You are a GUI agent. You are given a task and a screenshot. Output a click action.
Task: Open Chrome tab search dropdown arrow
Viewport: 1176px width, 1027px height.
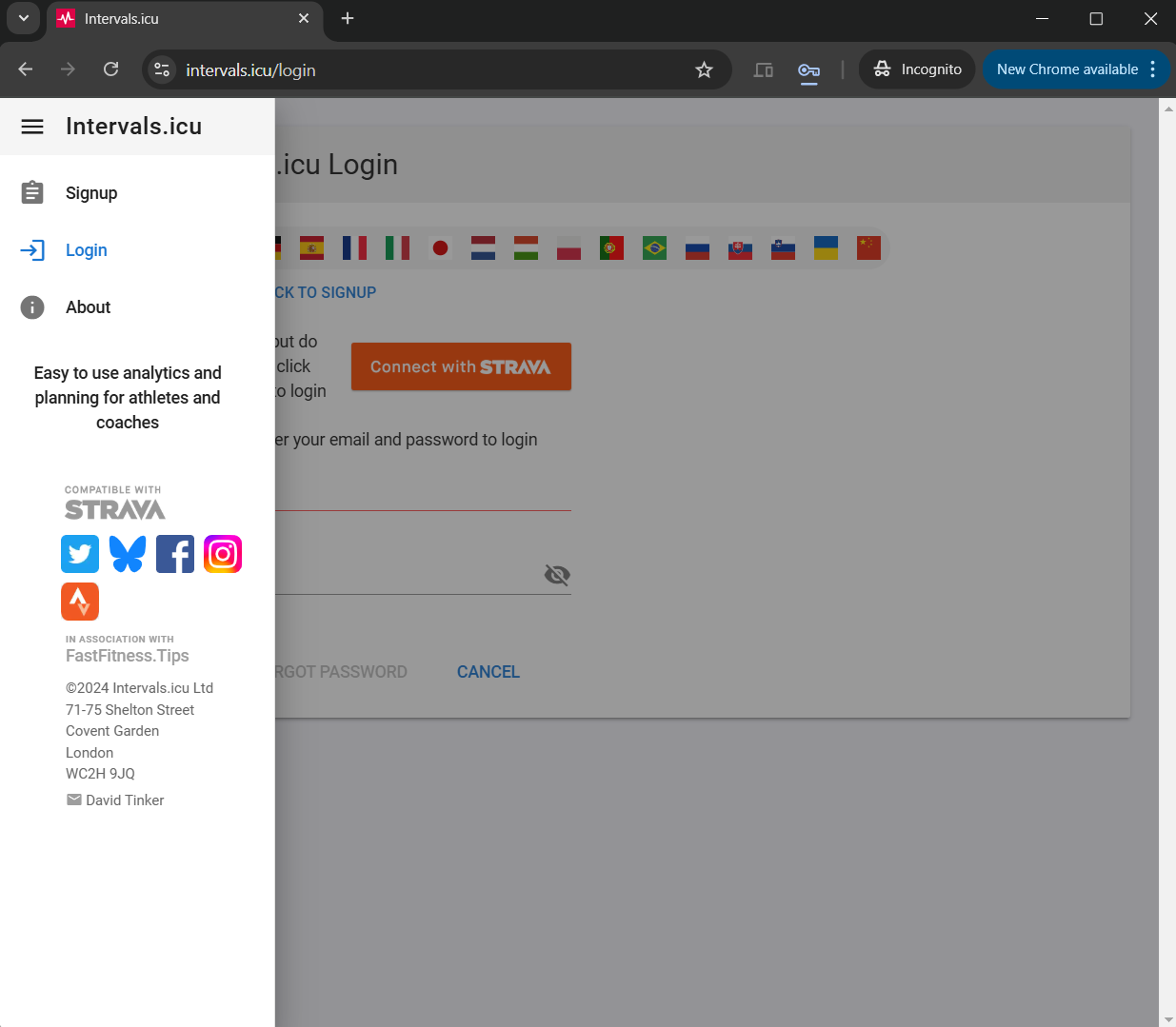(x=23, y=18)
